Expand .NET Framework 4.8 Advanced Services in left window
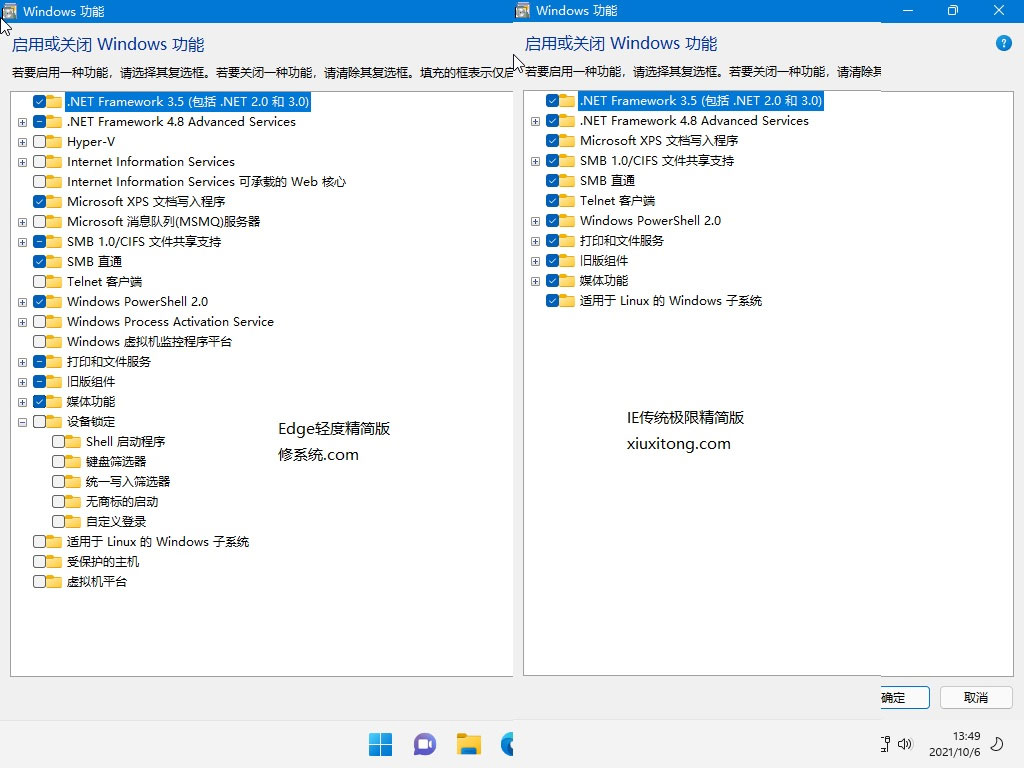The width and height of the screenshot is (1024, 768). 22,122
